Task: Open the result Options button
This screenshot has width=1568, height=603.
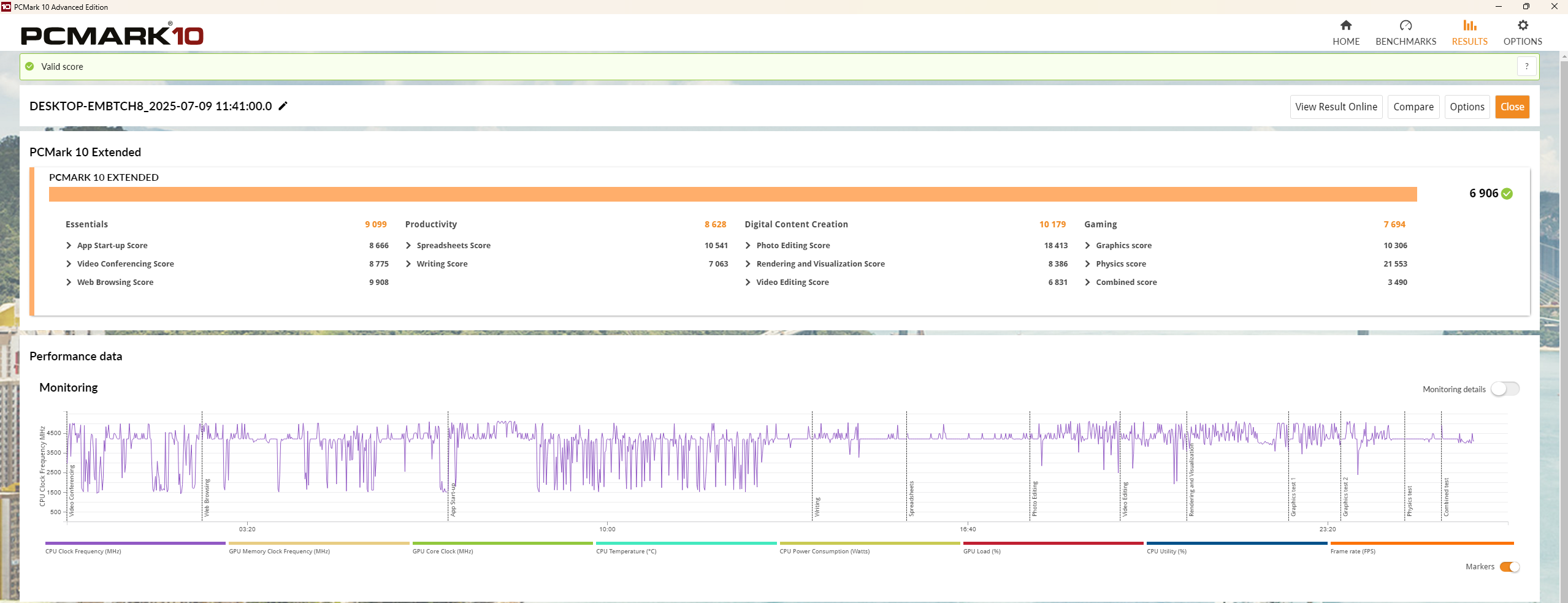Action: coord(1467,107)
